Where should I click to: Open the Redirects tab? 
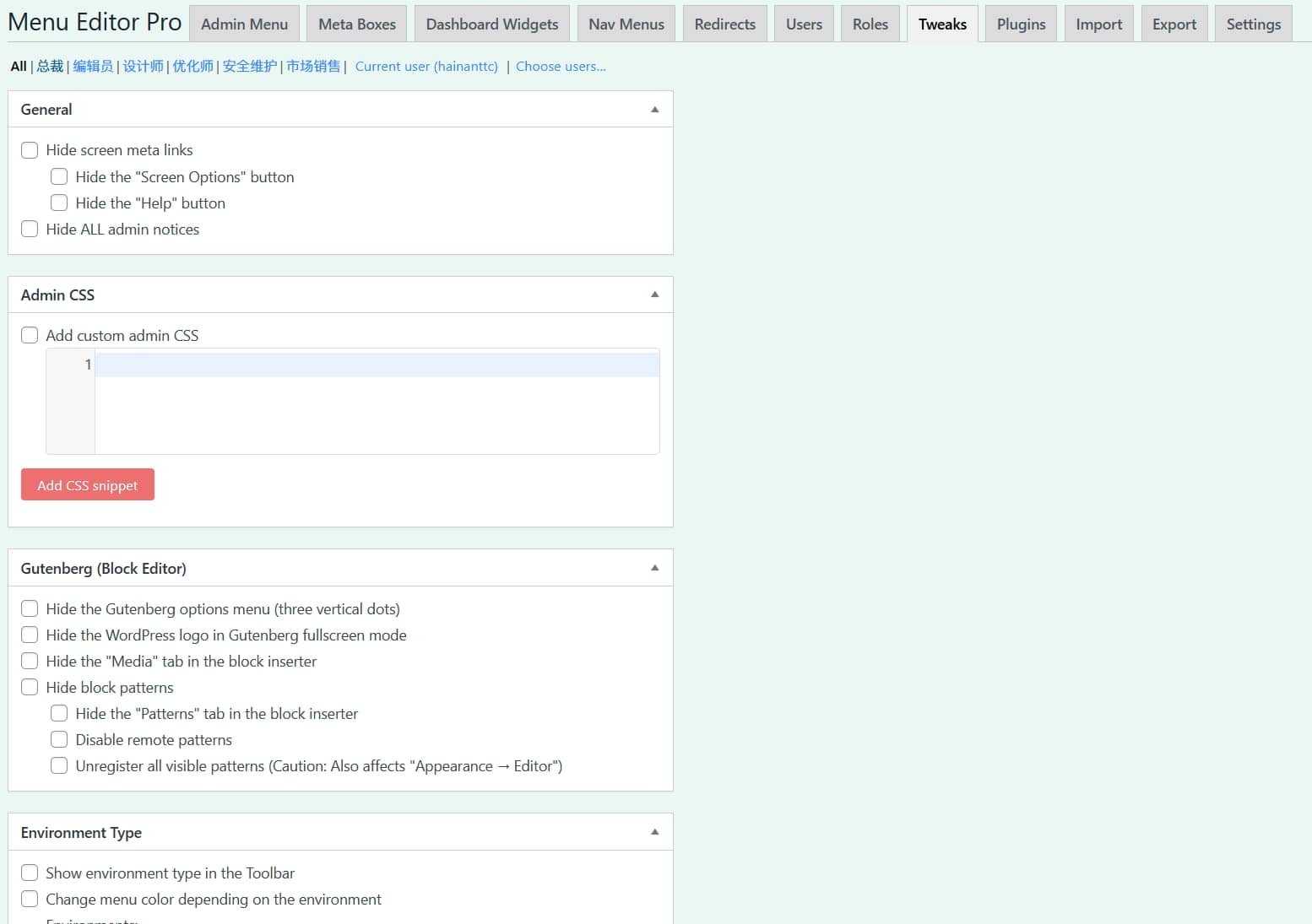click(x=724, y=24)
